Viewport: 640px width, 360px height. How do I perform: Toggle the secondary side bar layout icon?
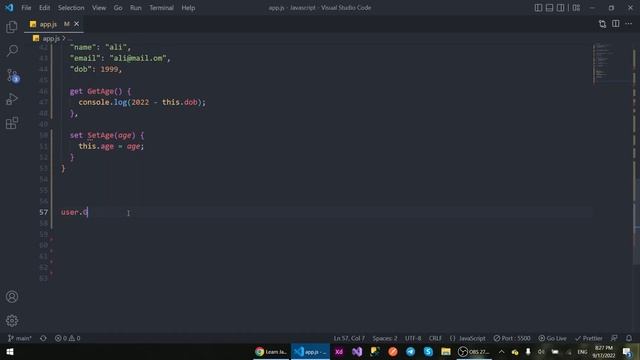click(x=561, y=8)
